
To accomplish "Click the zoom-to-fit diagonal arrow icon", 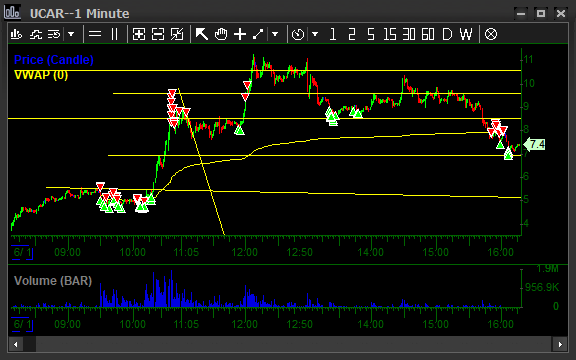I will (x=177, y=35).
